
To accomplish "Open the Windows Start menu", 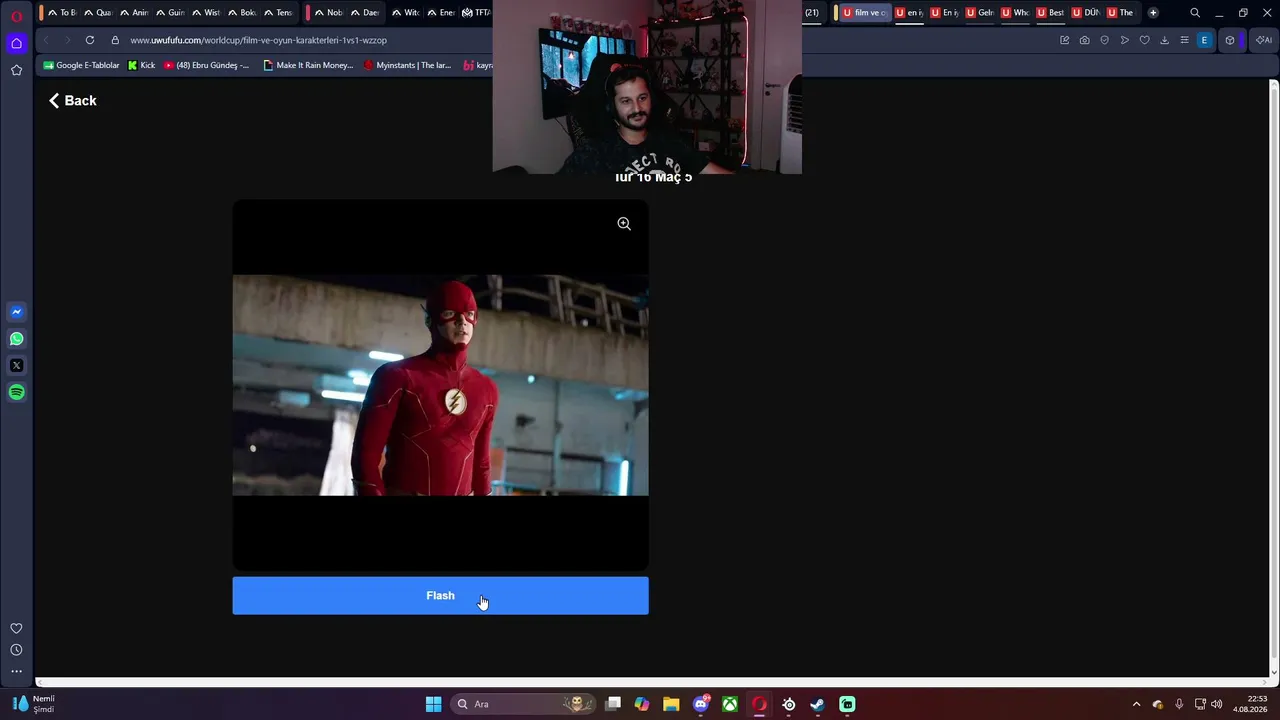I will pos(433,704).
